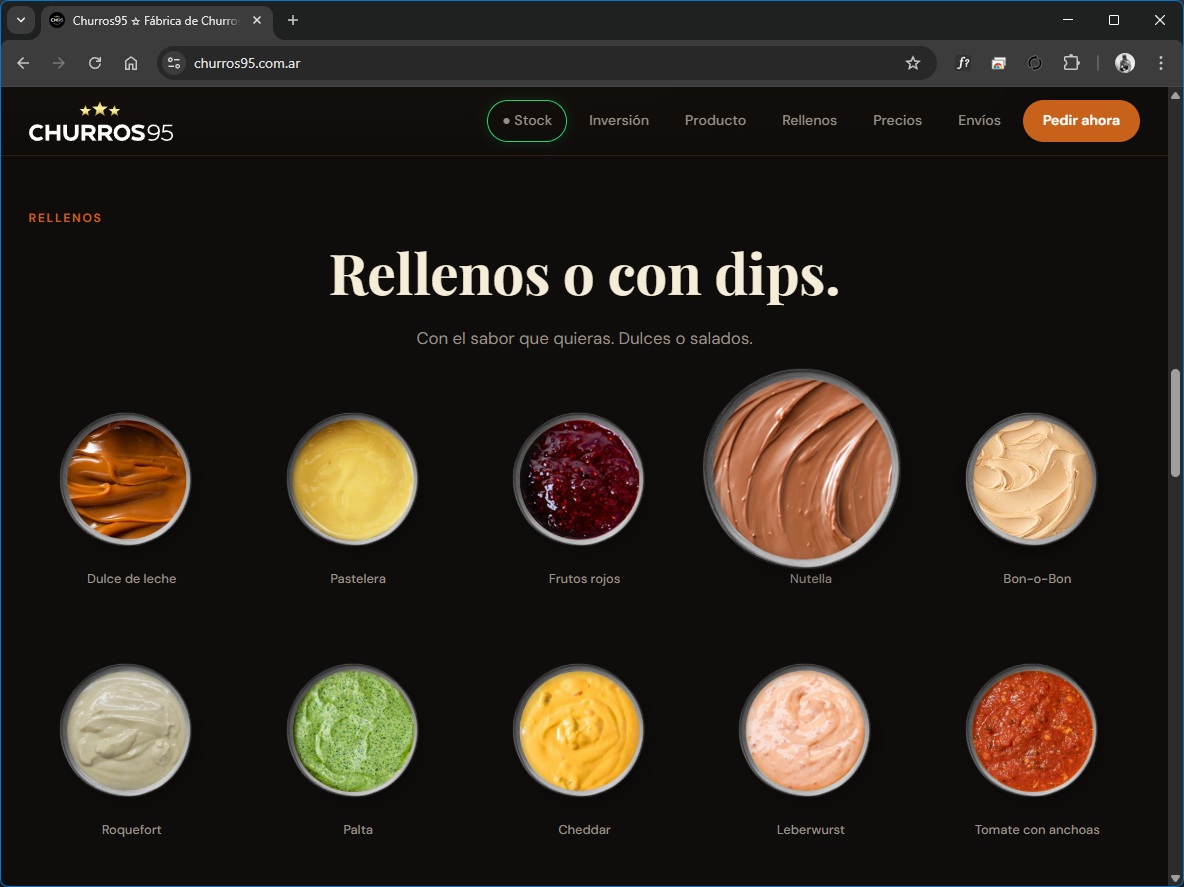Viewport: 1184px width, 887px height.
Task: Click the 'Palta' label
Action: coord(358,830)
